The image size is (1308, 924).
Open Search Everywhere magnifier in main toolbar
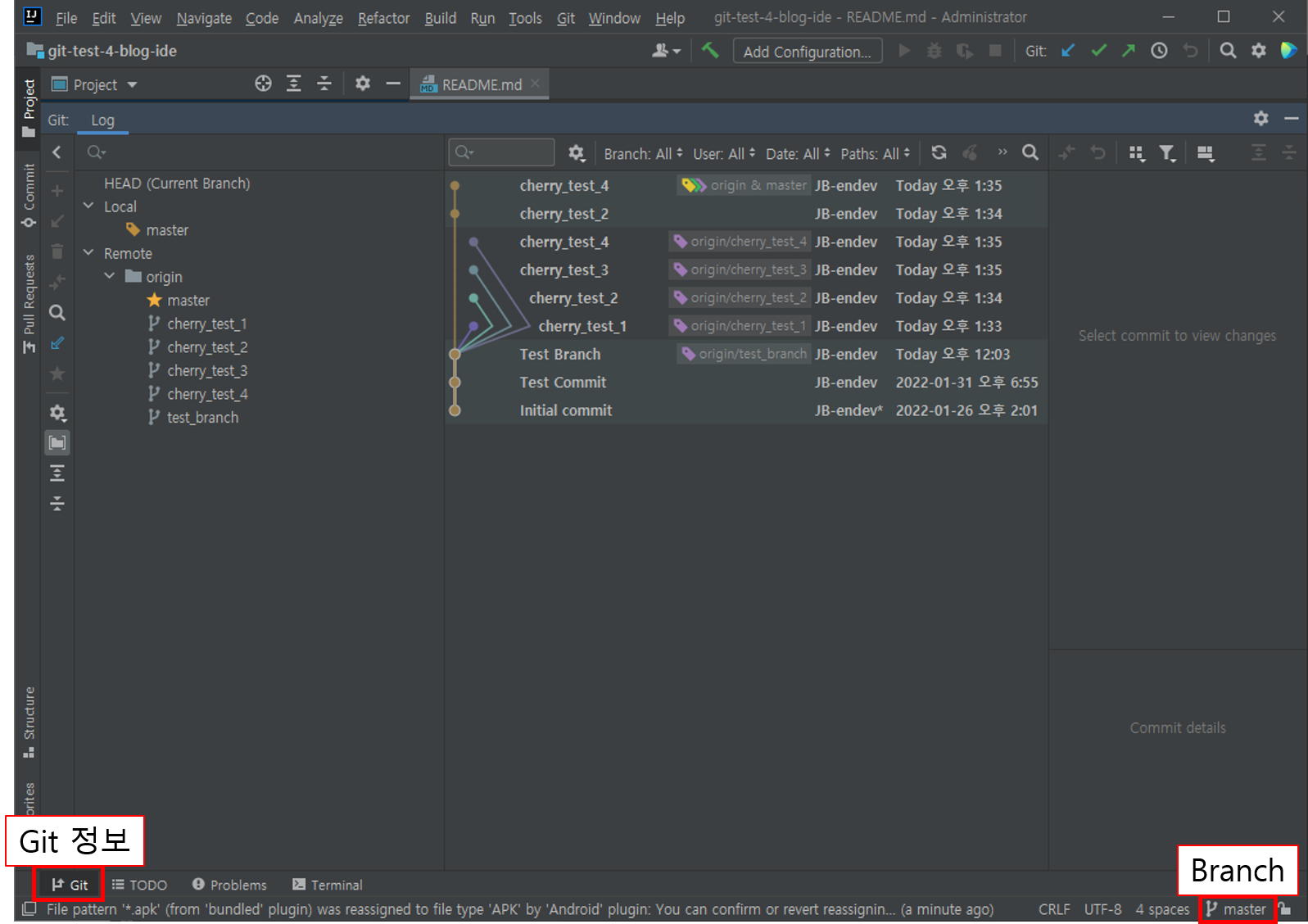pyautogui.click(x=1228, y=51)
